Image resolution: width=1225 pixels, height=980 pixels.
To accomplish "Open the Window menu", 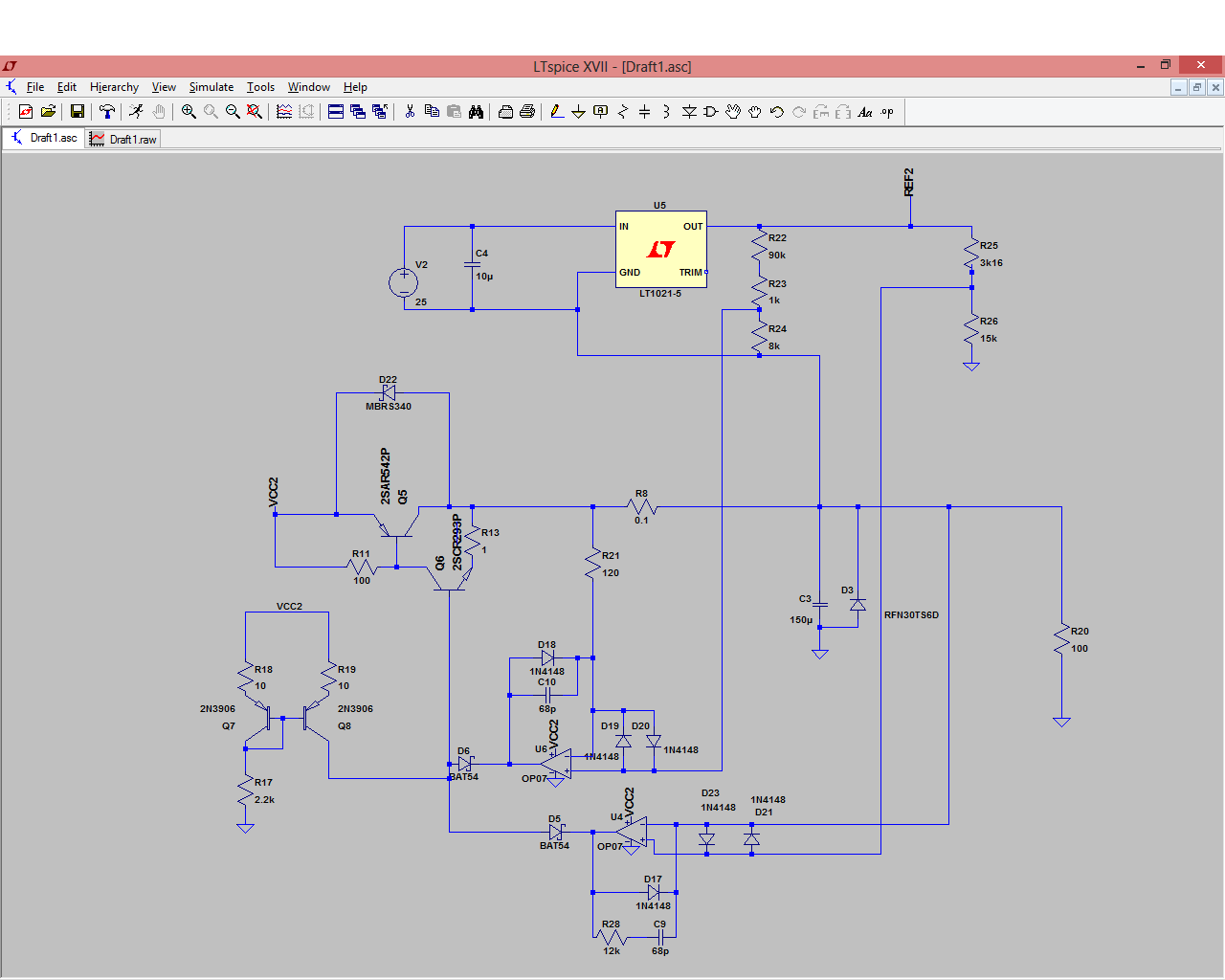I will tap(309, 87).
